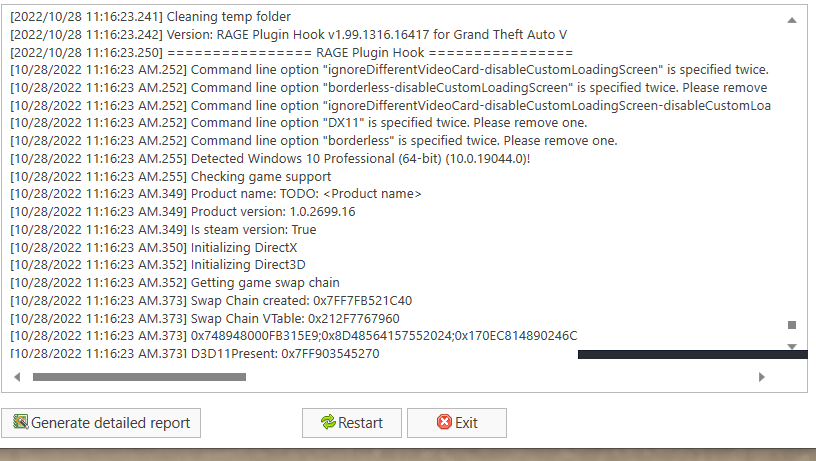Click the horizontal scrollbar thumb

(139, 377)
